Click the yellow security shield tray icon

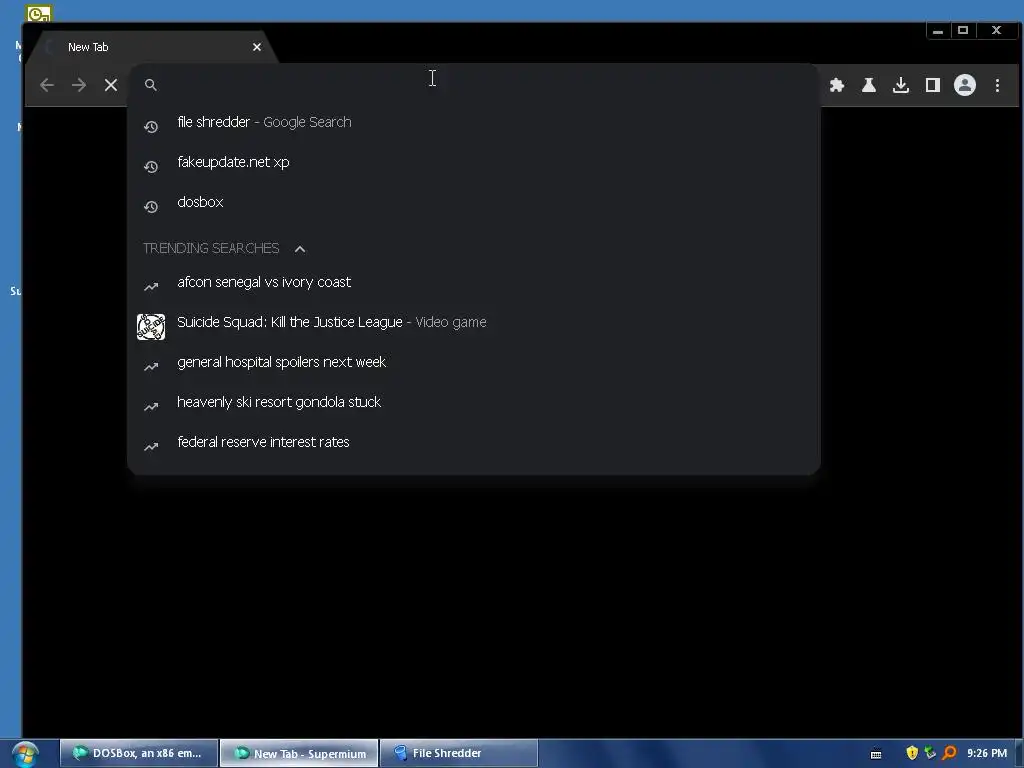(x=912, y=753)
